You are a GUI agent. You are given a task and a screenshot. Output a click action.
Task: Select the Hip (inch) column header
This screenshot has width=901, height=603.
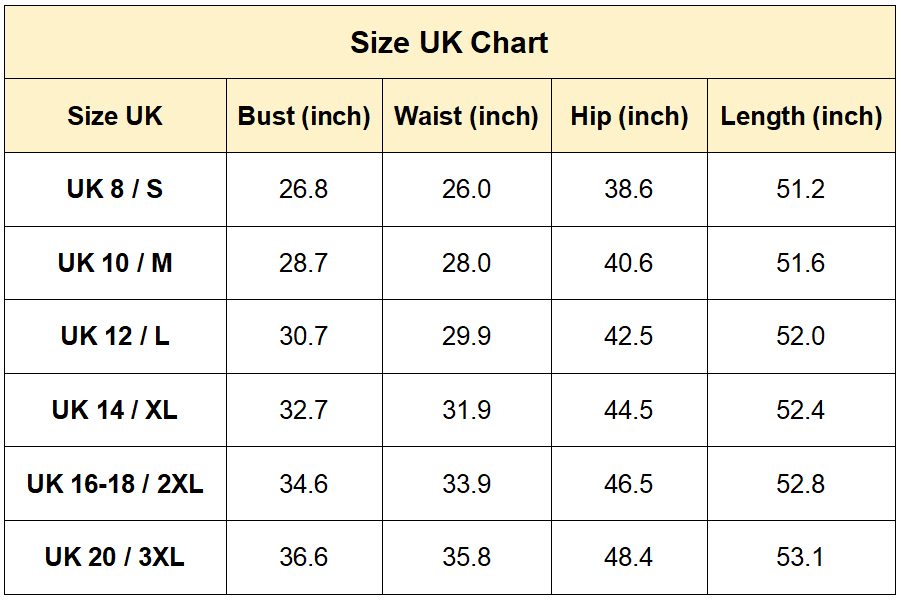pos(629,116)
